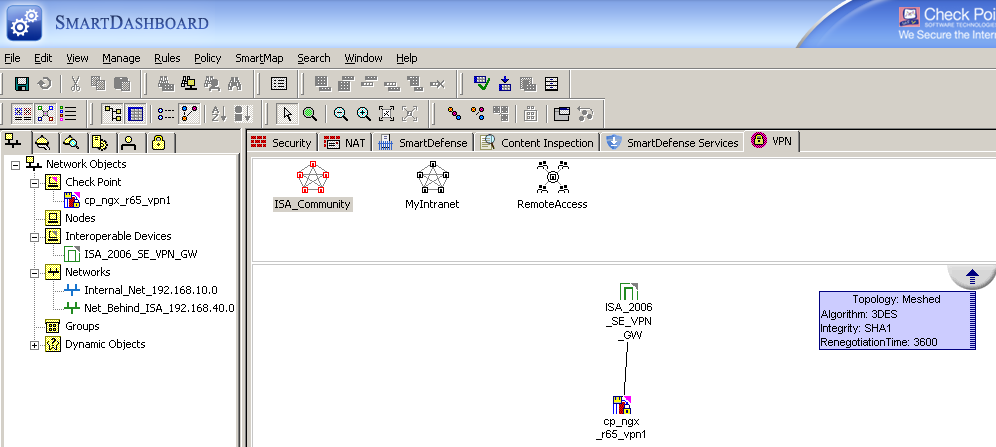Select Internal_Net_192.168.10.0 network

click(151, 290)
